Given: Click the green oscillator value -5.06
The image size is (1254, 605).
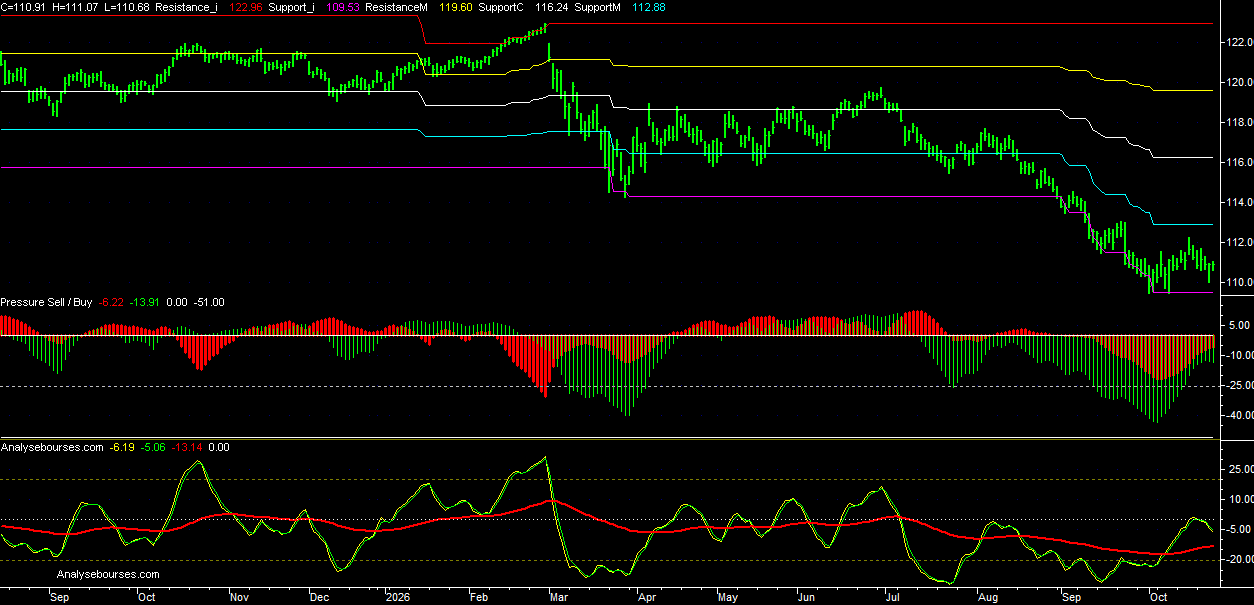Looking at the screenshot, I should click(x=154, y=448).
